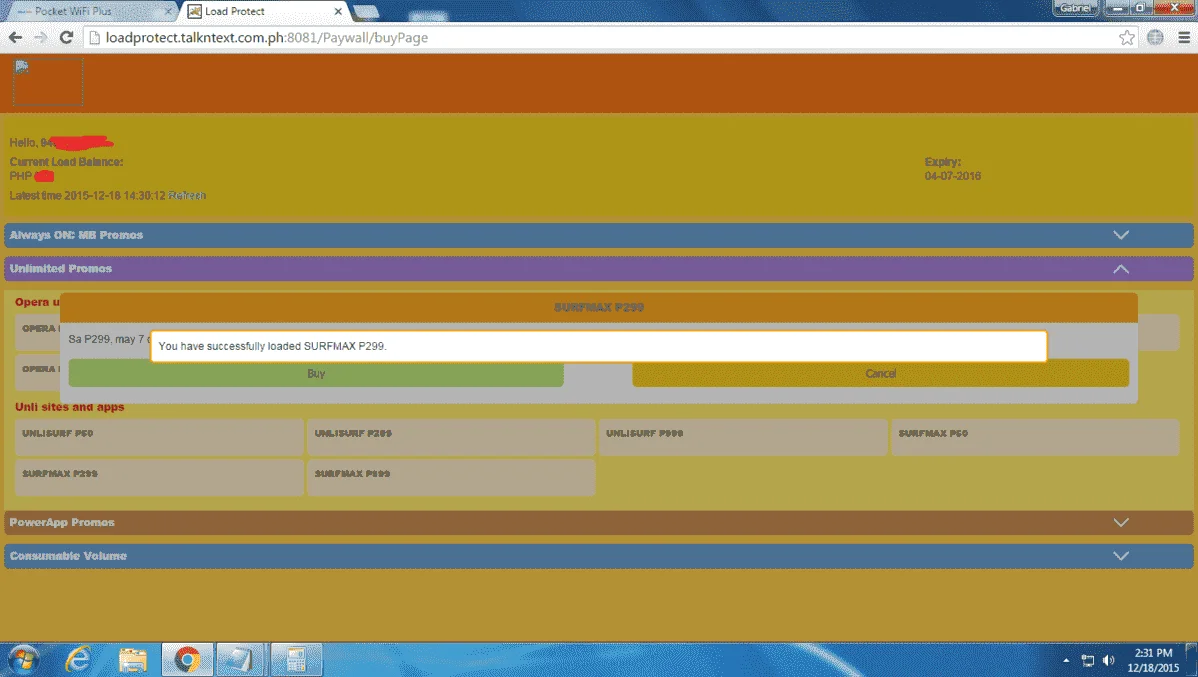Go back to the previous page
Screen dimensions: 1198x677
tap(15, 37)
